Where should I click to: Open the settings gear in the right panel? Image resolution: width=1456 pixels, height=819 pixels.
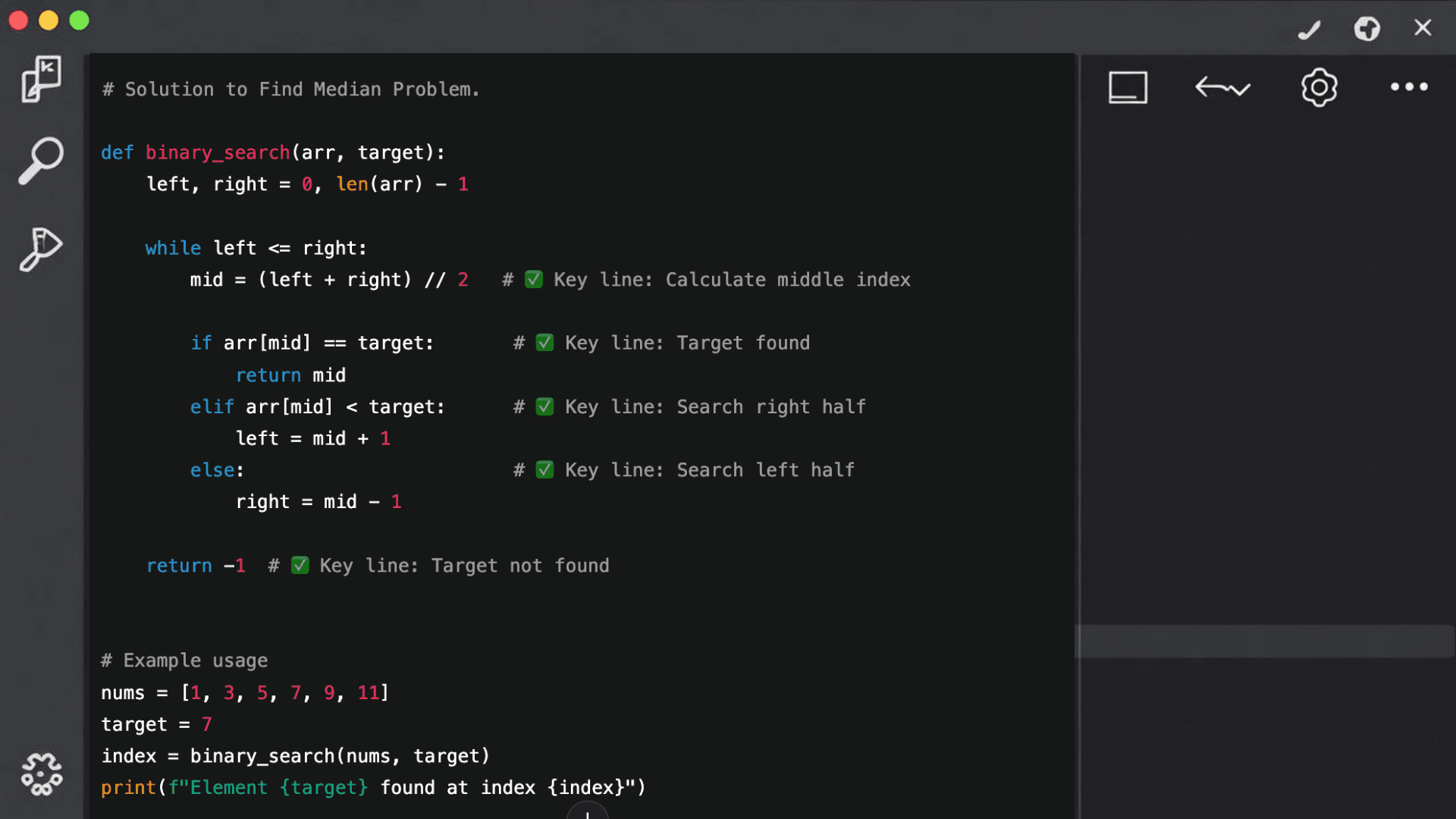click(x=1318, y=87)
